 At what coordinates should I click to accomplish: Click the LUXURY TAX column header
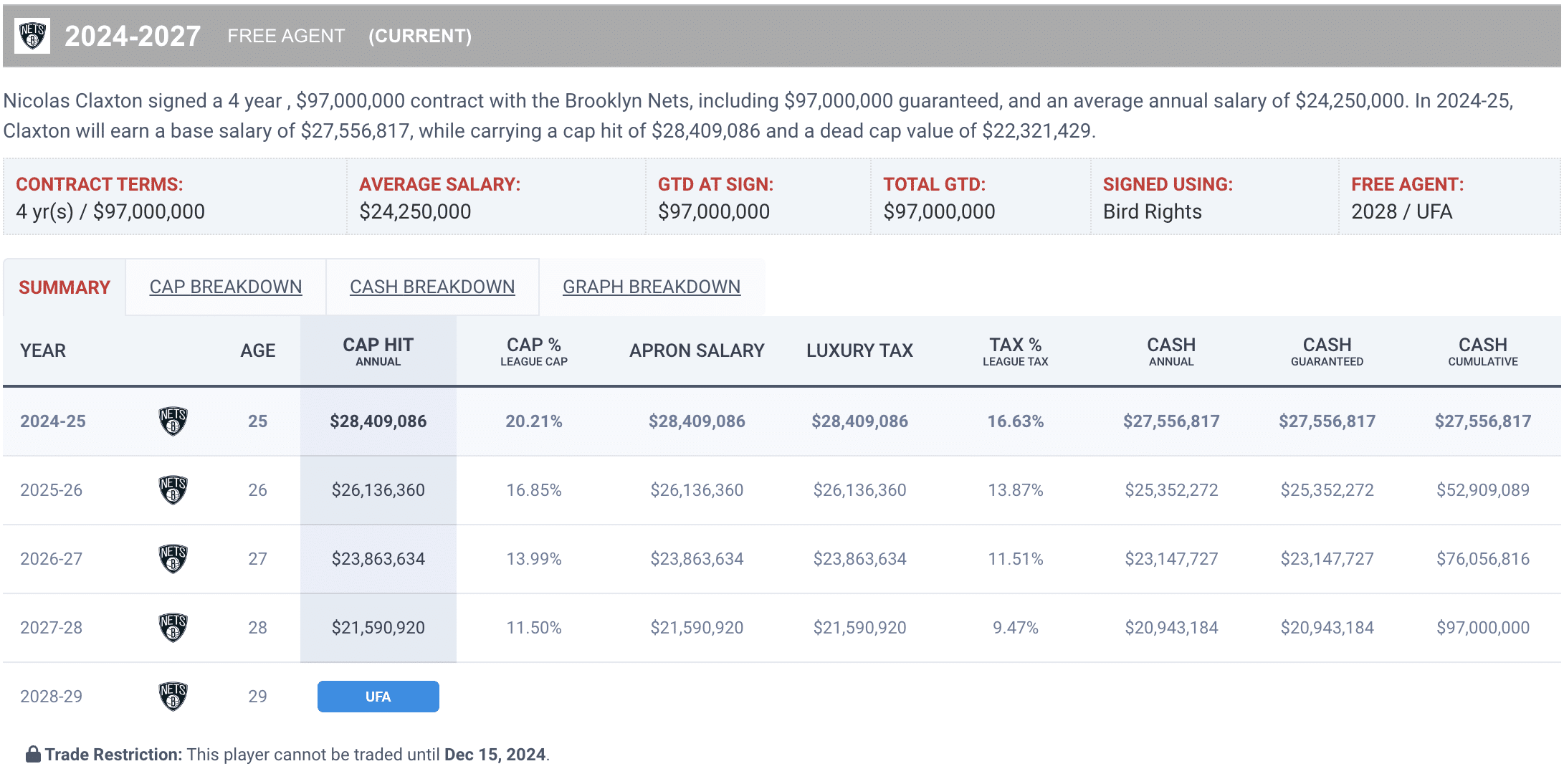pos(860,350)
